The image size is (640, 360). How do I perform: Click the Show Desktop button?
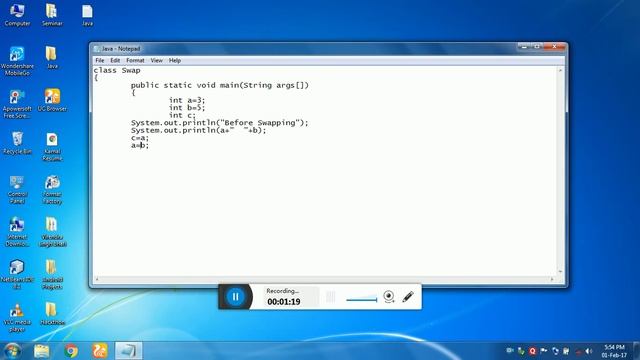tap(637, 351)
